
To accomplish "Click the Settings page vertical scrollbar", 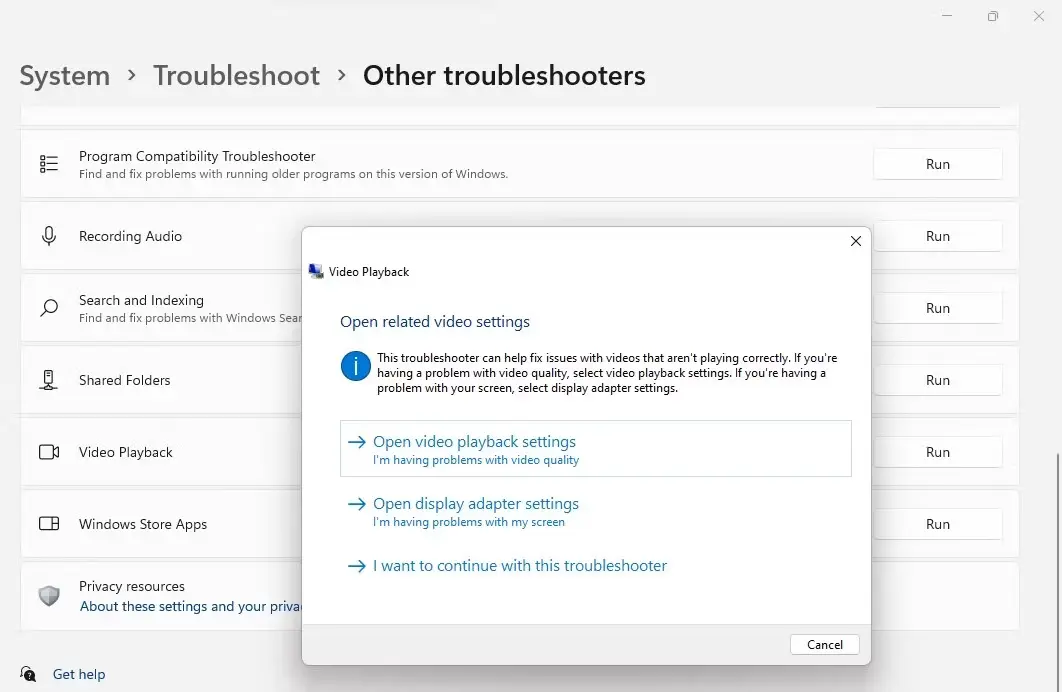I will 1057,572.
